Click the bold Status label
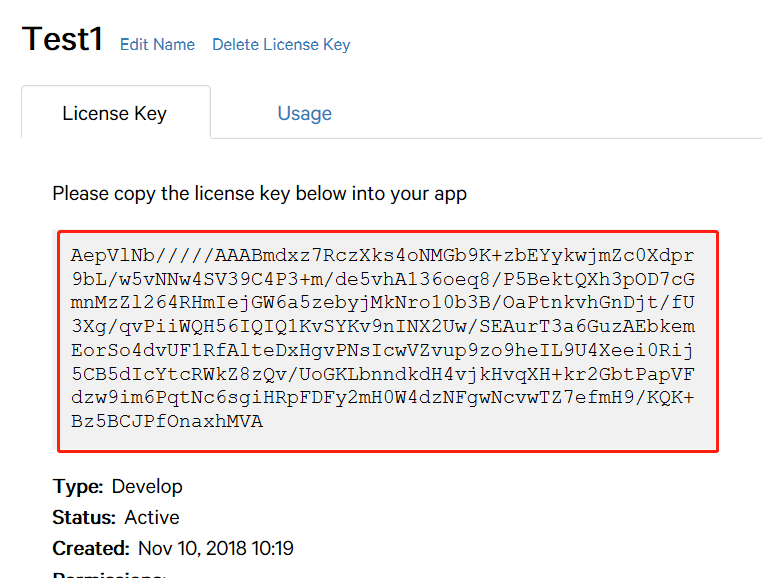 pyautogui.click(x=83, y=518)
